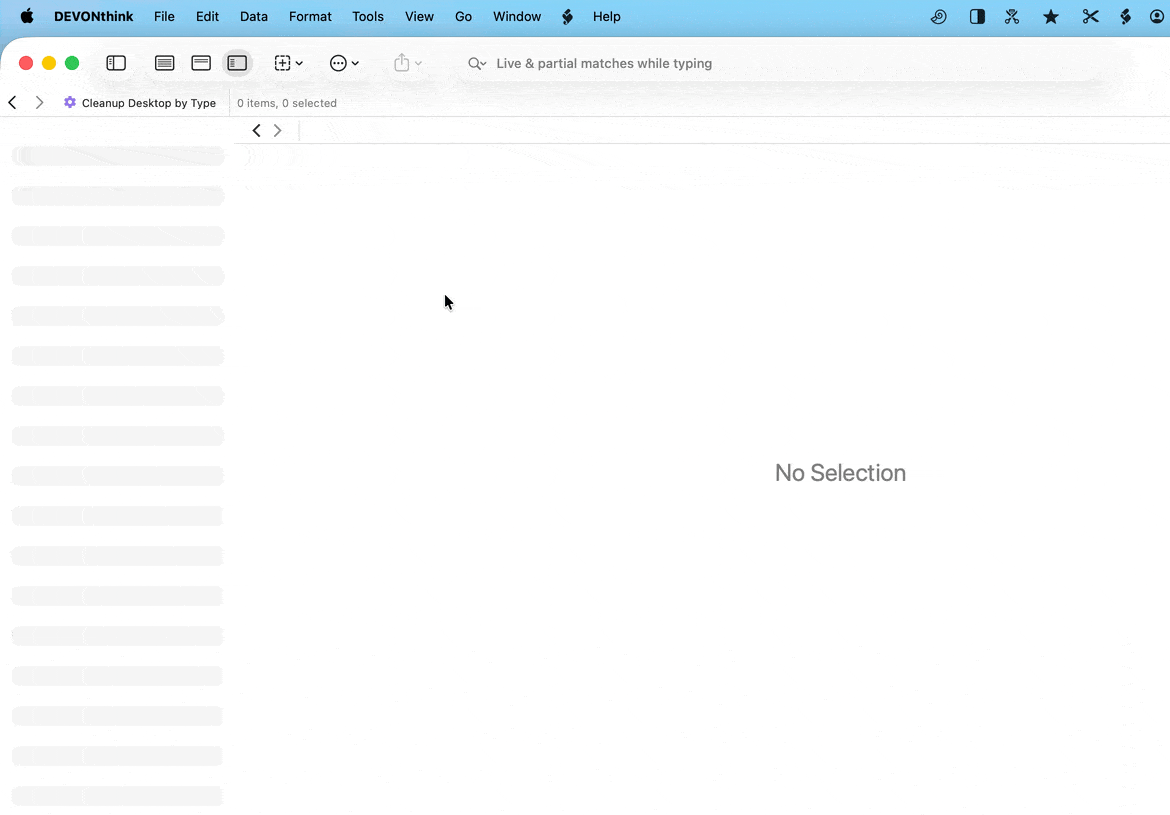
Task: Go forward with the path bar arrow
Action: (x=39, y=102)
